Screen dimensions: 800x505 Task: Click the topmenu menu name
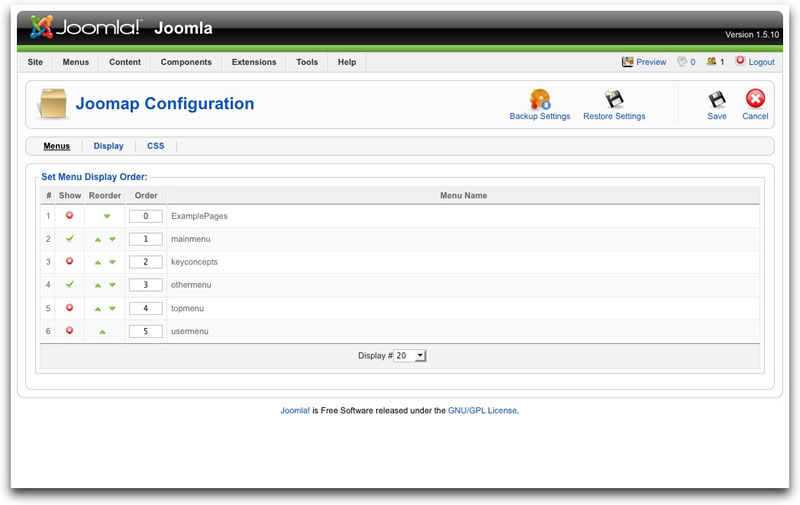187,309
